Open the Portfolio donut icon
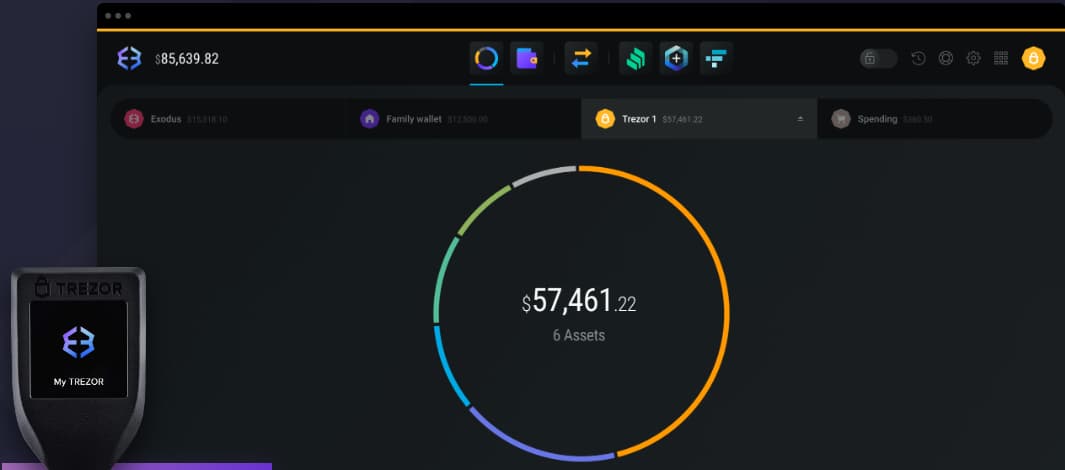The height and width of the screenshot is (470, 1065). pyautogui.click(x=486, y=59)
